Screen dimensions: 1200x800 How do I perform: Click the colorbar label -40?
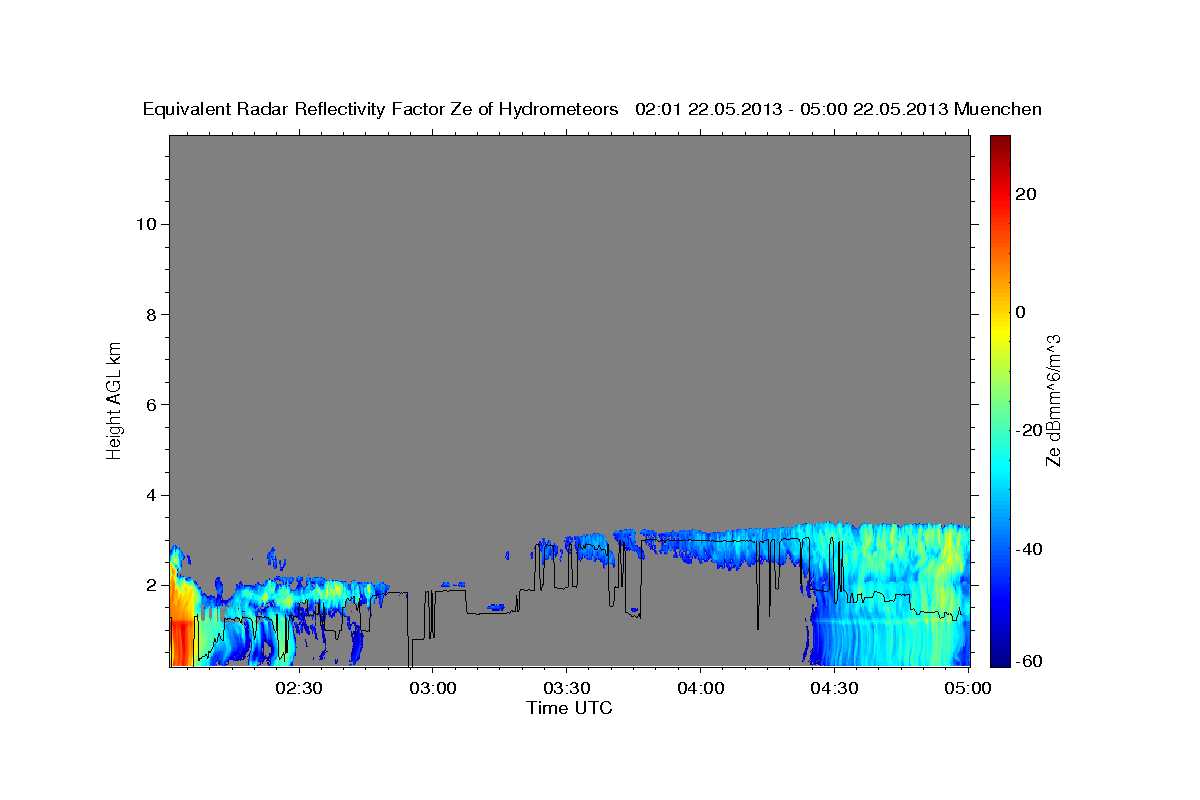(1029, 549)
